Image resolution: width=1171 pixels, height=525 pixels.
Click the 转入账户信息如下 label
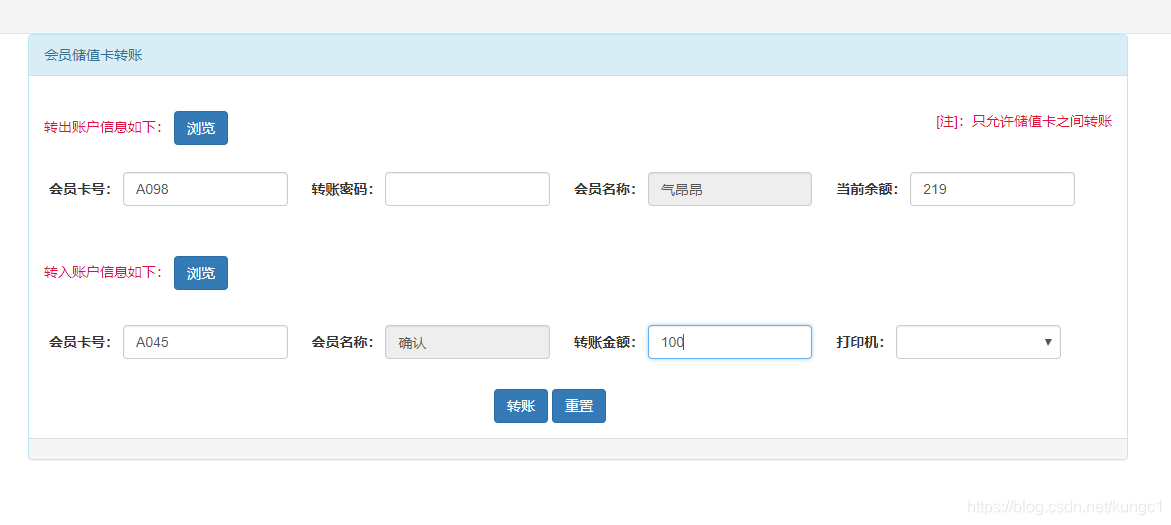click(103, 272)
